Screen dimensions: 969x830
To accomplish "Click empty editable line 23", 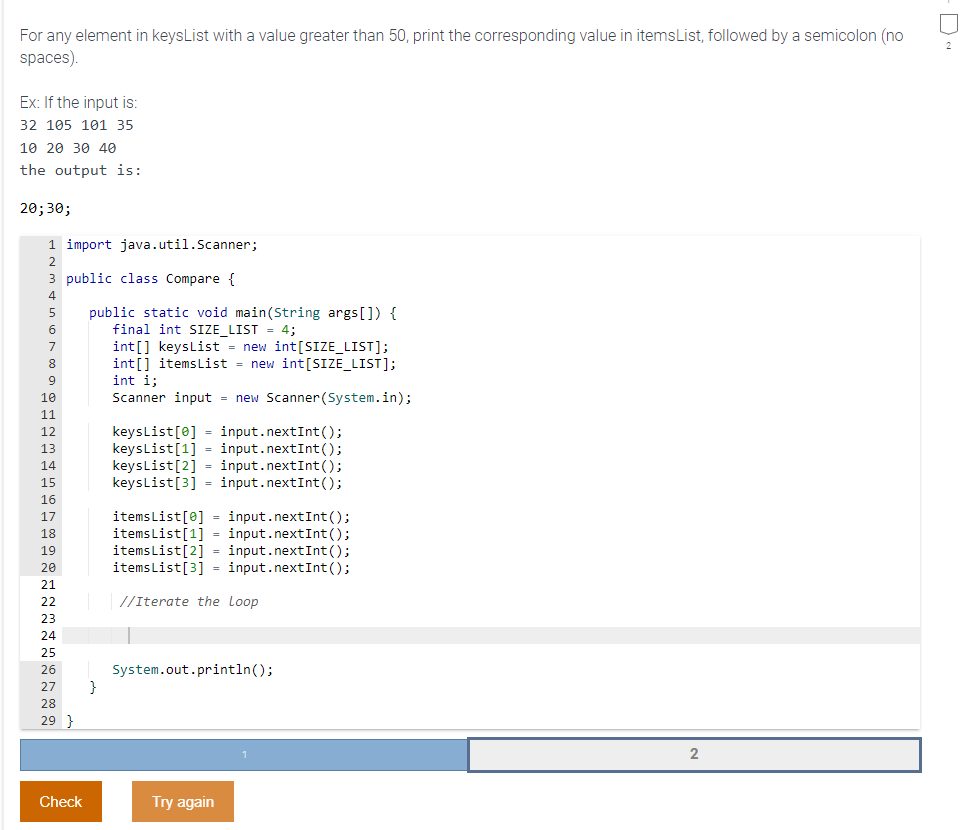I will (491, 619).
